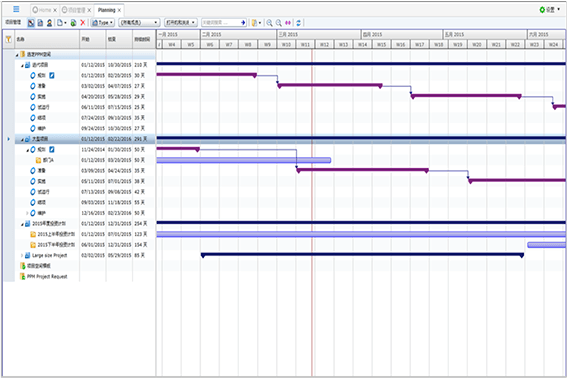Viewport: 568px width, 380px height.
Task: Click the yellow filter funnel icon
Action: [x=8, y=39]
